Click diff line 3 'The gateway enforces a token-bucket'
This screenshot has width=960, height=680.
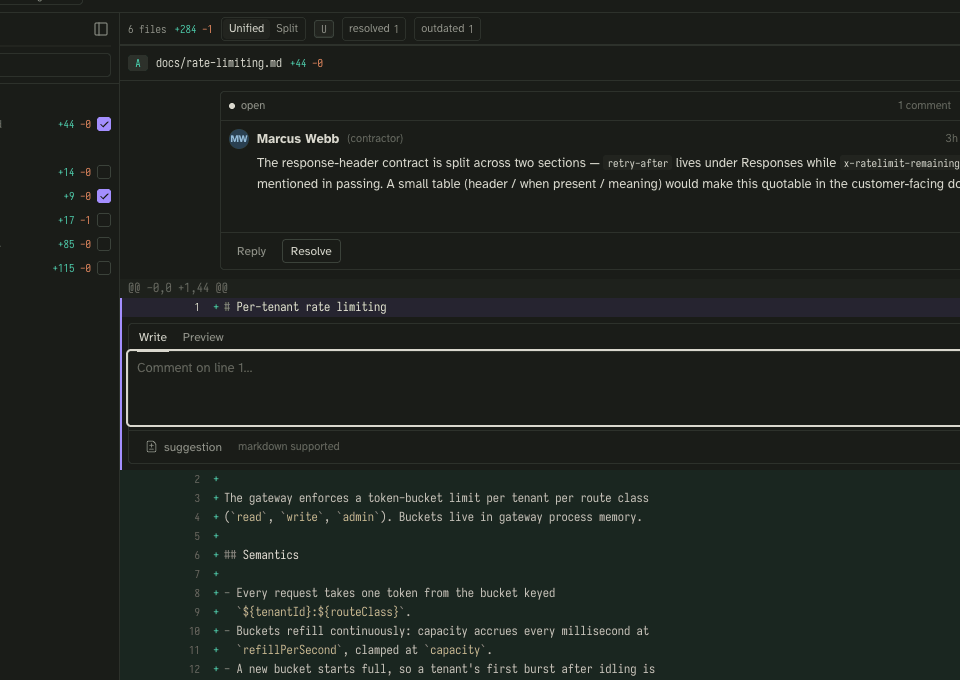tap(540, 498)
